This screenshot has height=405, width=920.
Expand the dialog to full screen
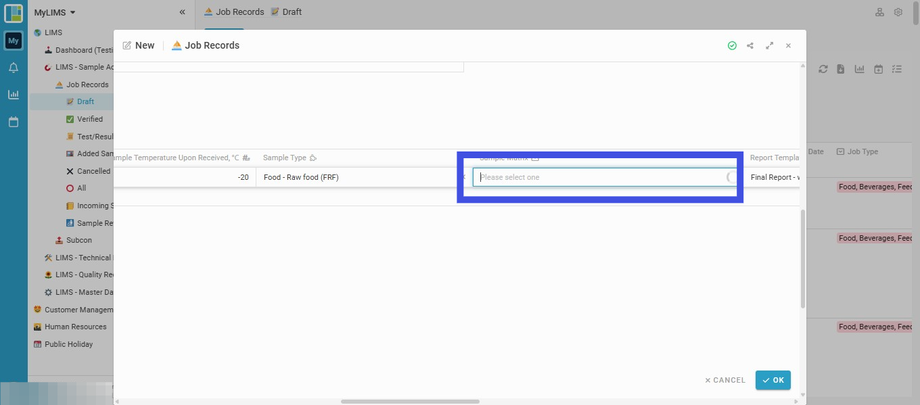tap(769, 46)
